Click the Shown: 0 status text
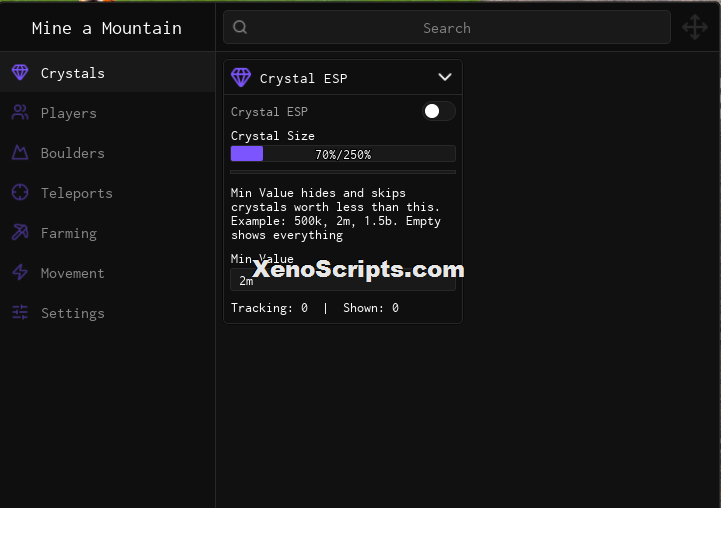 pos(371,308)
